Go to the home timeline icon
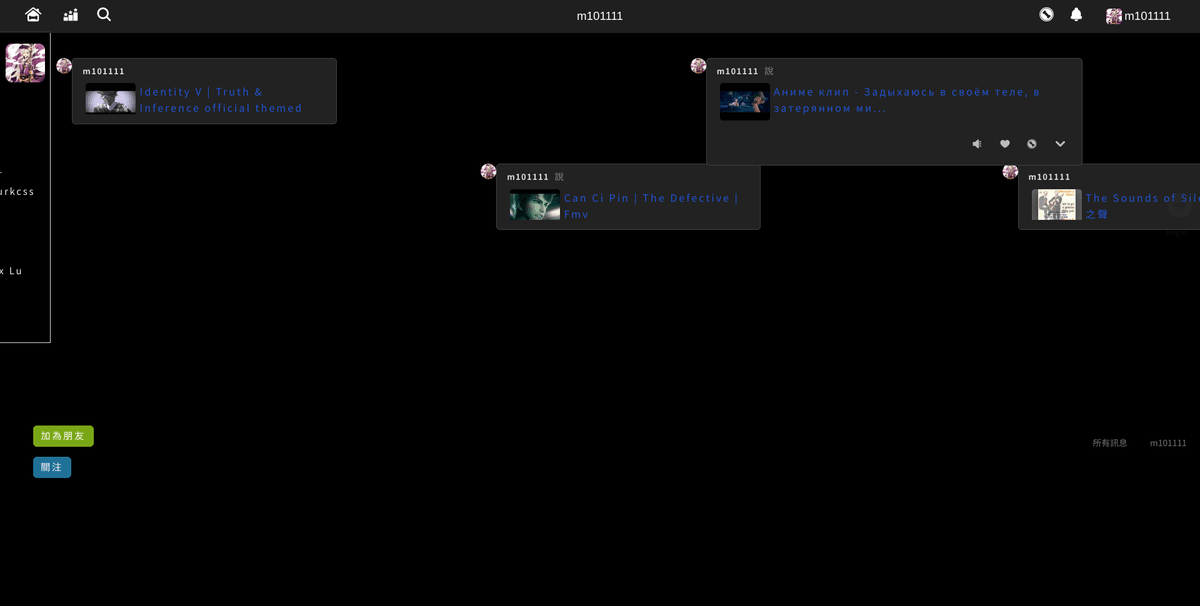Viewport: 1200px width, 606px height. pos(33,15)
